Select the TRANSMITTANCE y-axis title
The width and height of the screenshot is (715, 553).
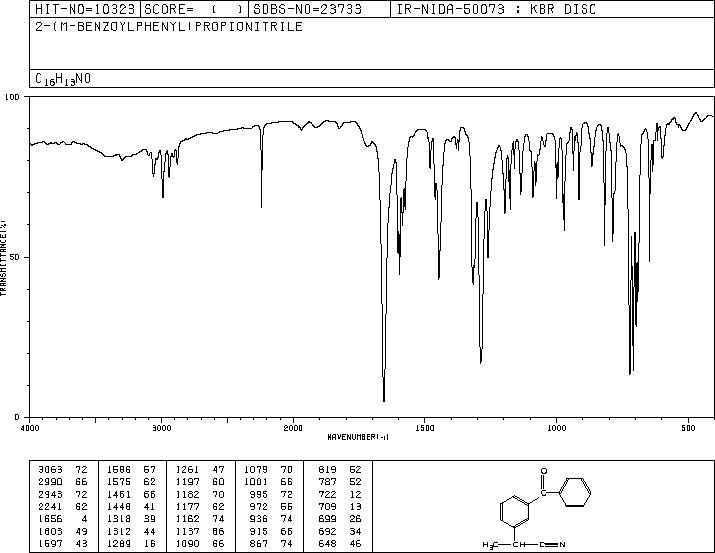(x=3, y=258)
